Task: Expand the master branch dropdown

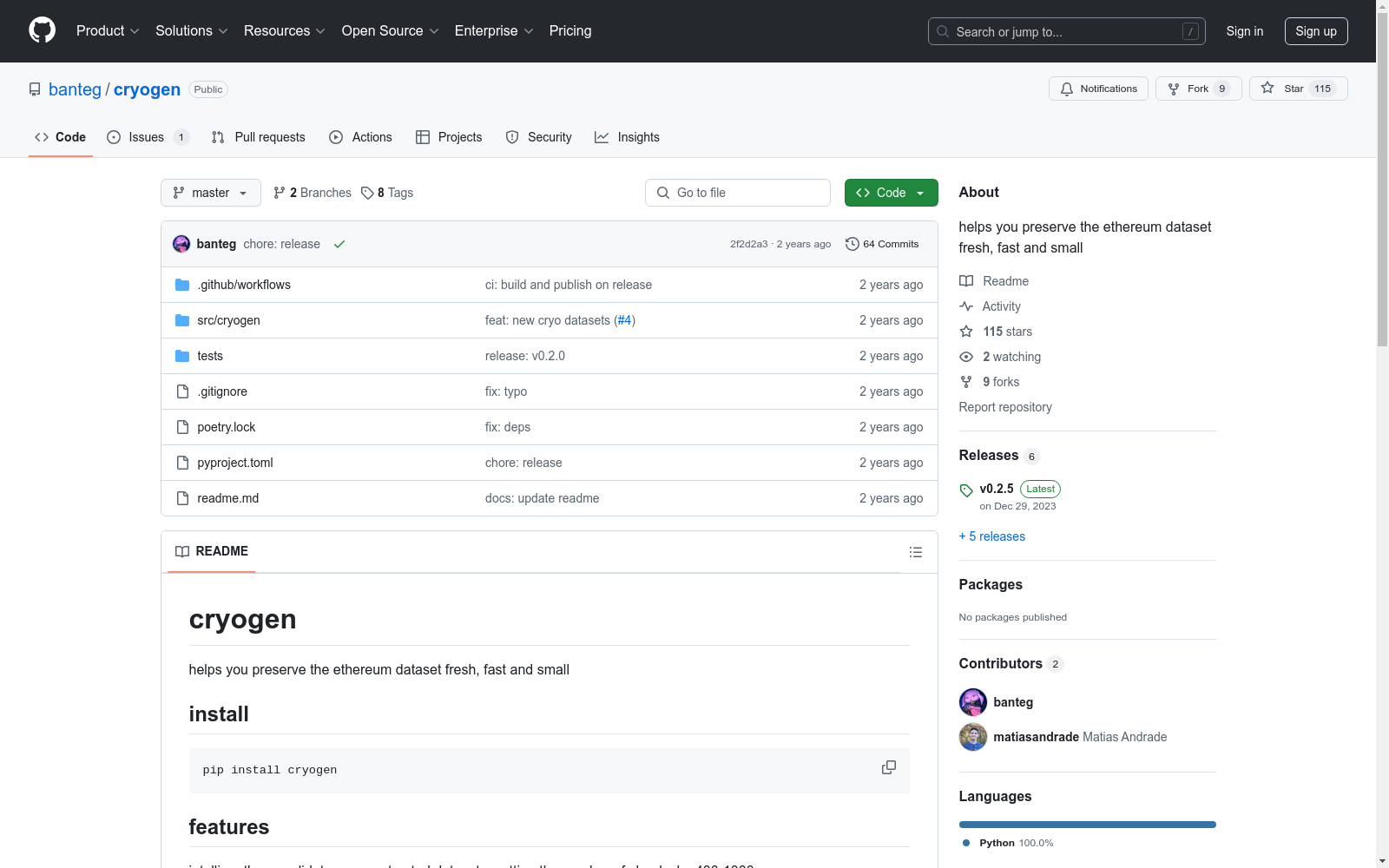Action: point(211,193)
